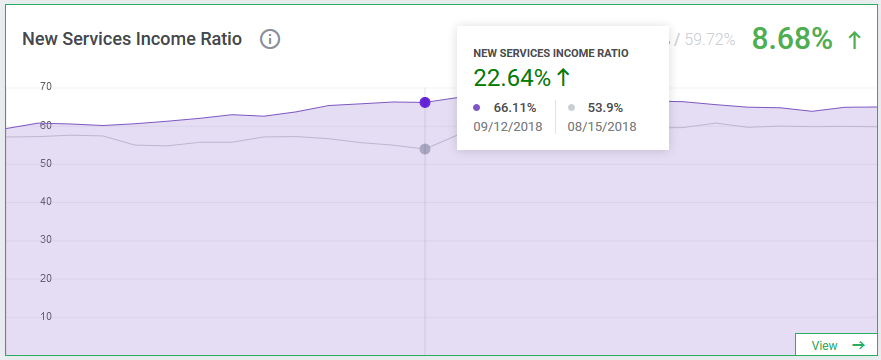
Task: Click the info icon beside New Services Income Ratio
Action: pyautogui.click(x=270, y=39)
